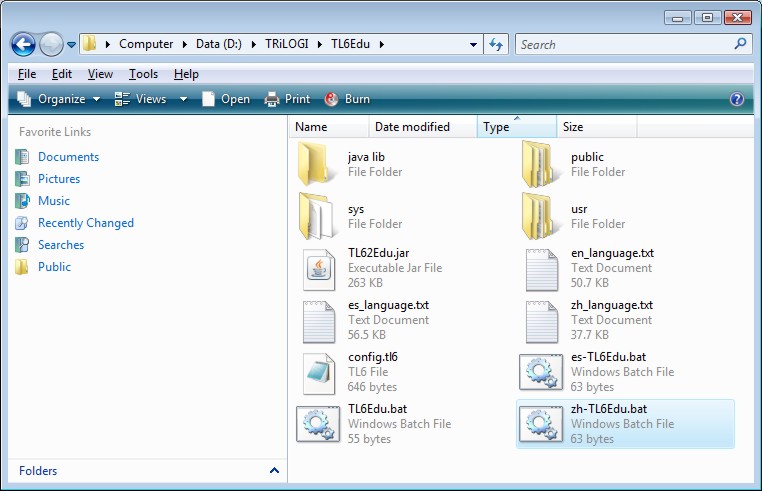Click Burn in the toolbar
This screenshot has width=762, height=491.
click(x=347, y=99)
